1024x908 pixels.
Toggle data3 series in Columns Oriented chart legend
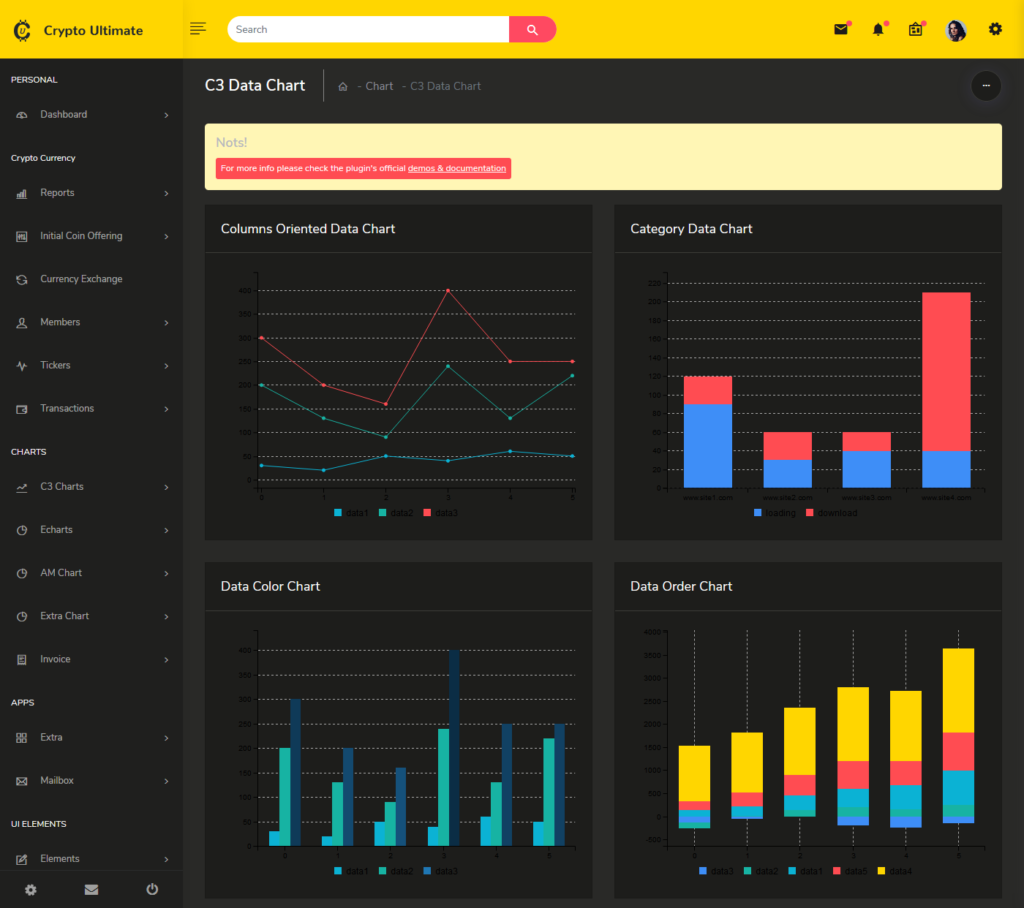[441, 512]
